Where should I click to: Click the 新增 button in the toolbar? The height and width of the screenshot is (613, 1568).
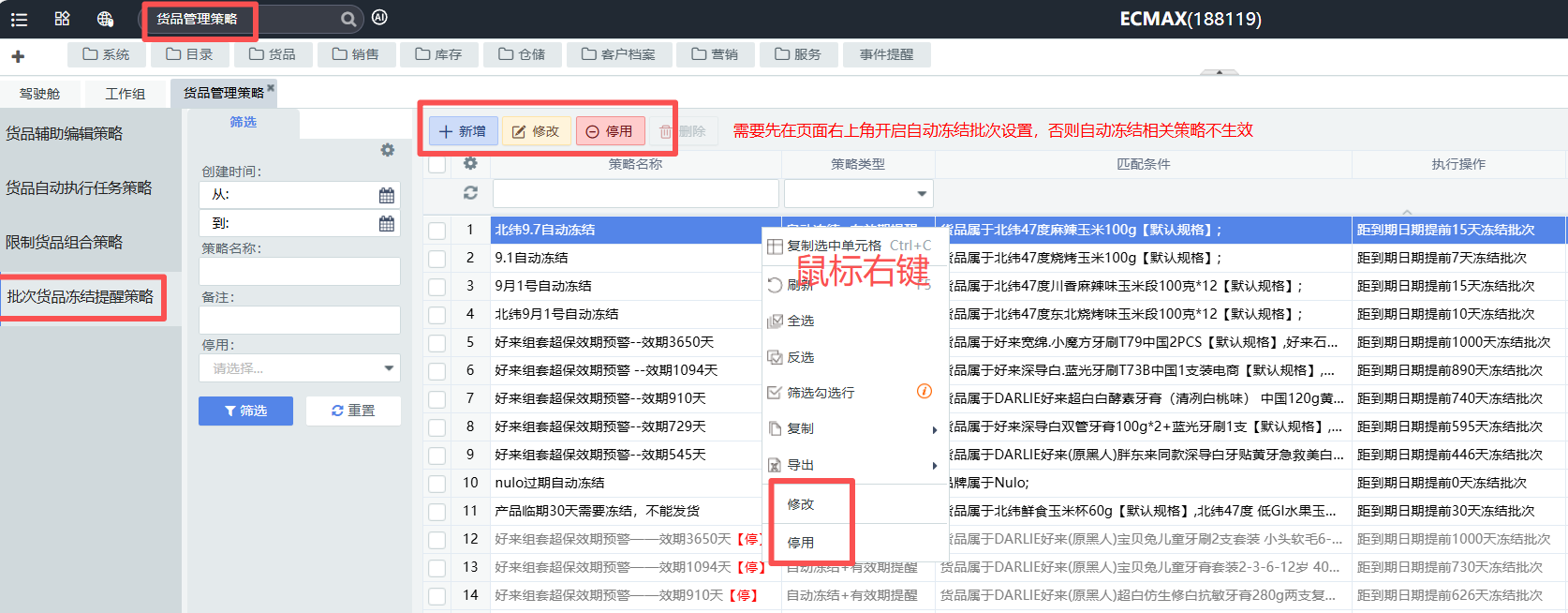[463, 131]
